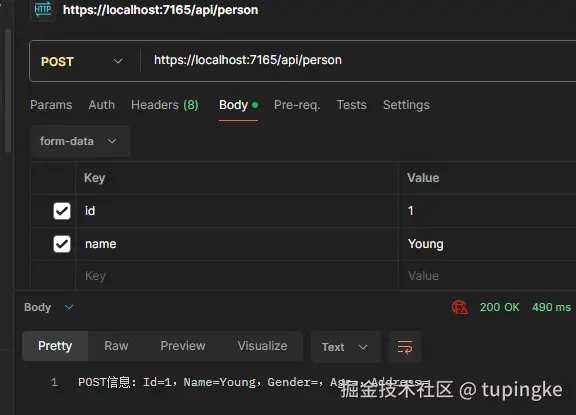The image size is (576, 415).
Task: Click the HTTP request type icon
Action: point(43,10)
